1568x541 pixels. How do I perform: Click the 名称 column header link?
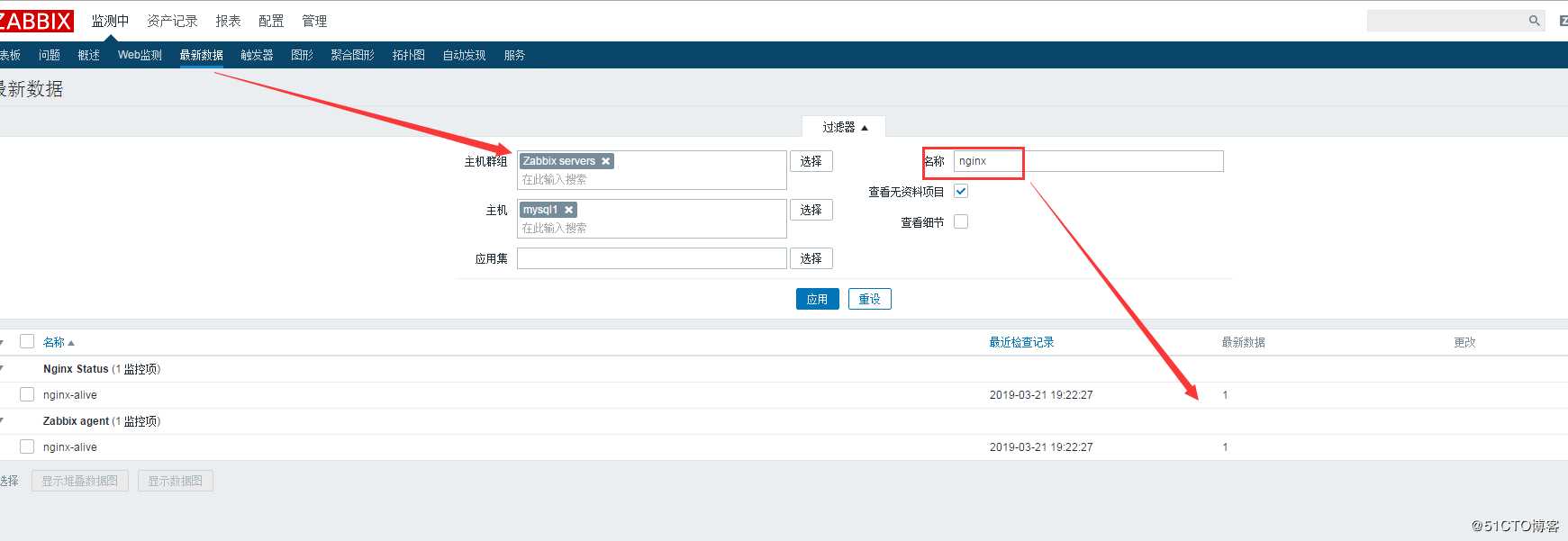coord(54,342)
